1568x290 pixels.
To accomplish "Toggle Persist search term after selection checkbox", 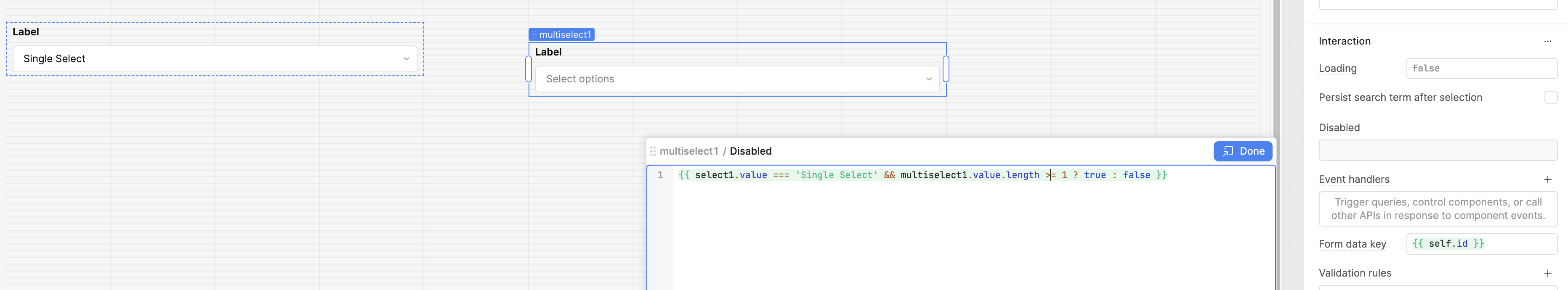I will [1550, 97].
